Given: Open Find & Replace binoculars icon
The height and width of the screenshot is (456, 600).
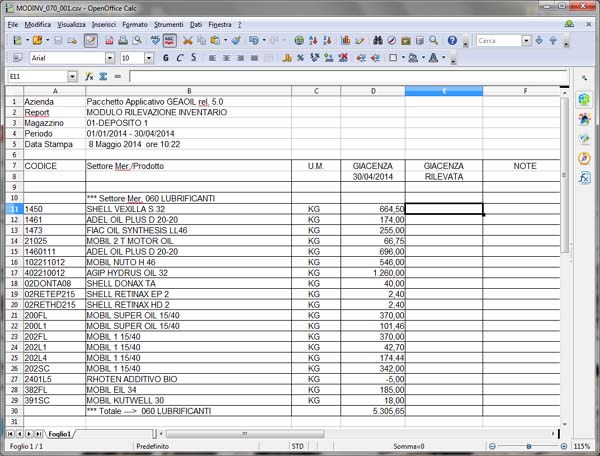Looking at the screenshot, I should point(378,40).
